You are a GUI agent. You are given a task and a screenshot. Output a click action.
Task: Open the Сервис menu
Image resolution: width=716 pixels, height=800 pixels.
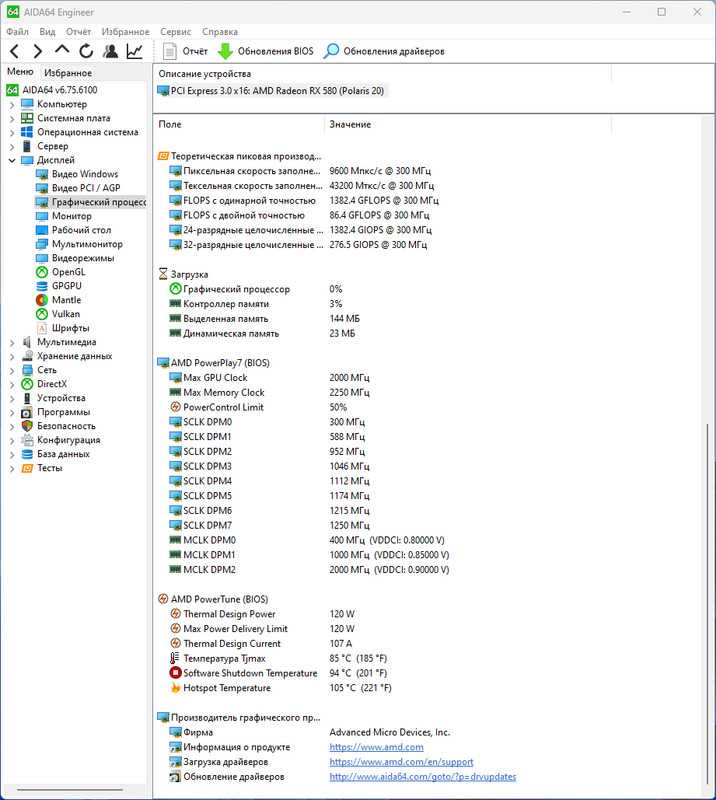coord(176,32)
